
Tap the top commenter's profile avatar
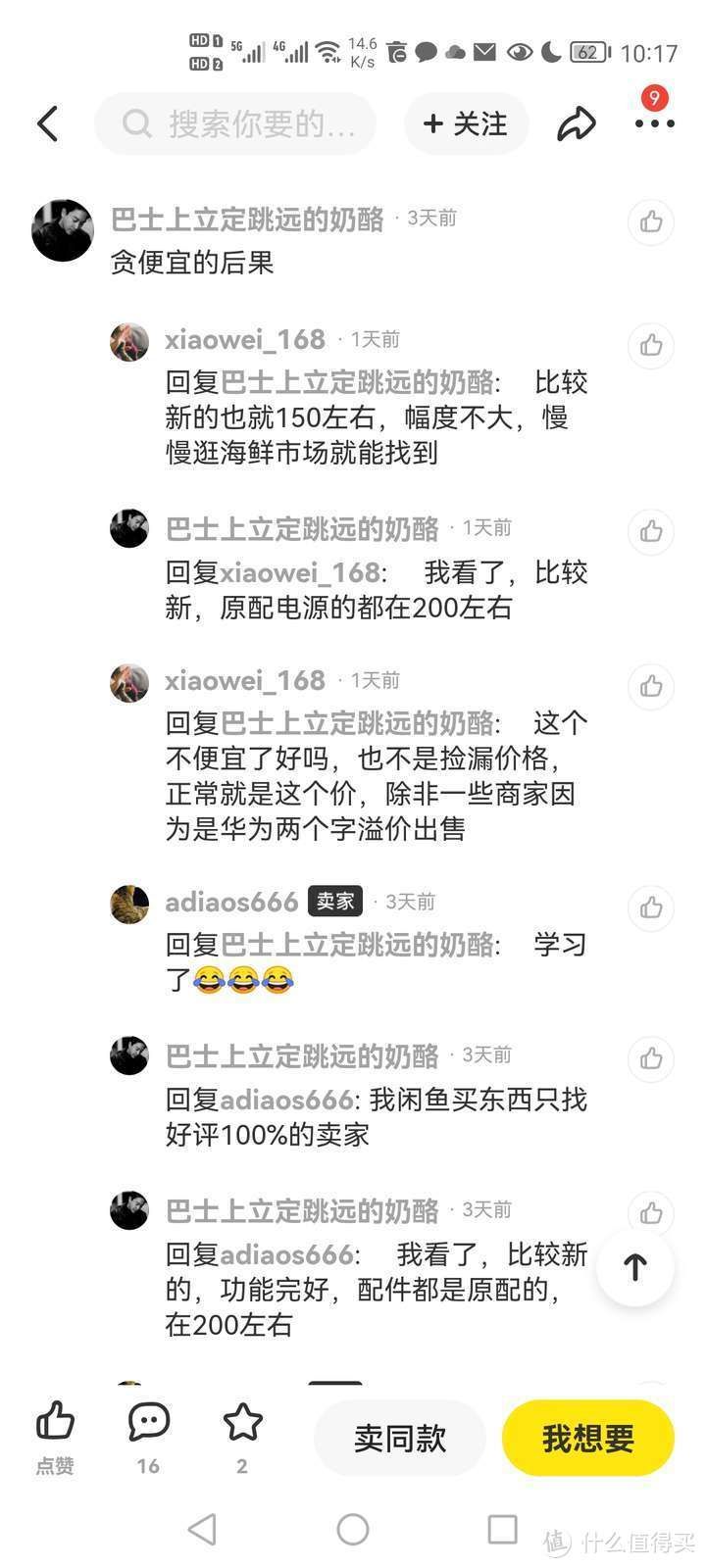63,230
